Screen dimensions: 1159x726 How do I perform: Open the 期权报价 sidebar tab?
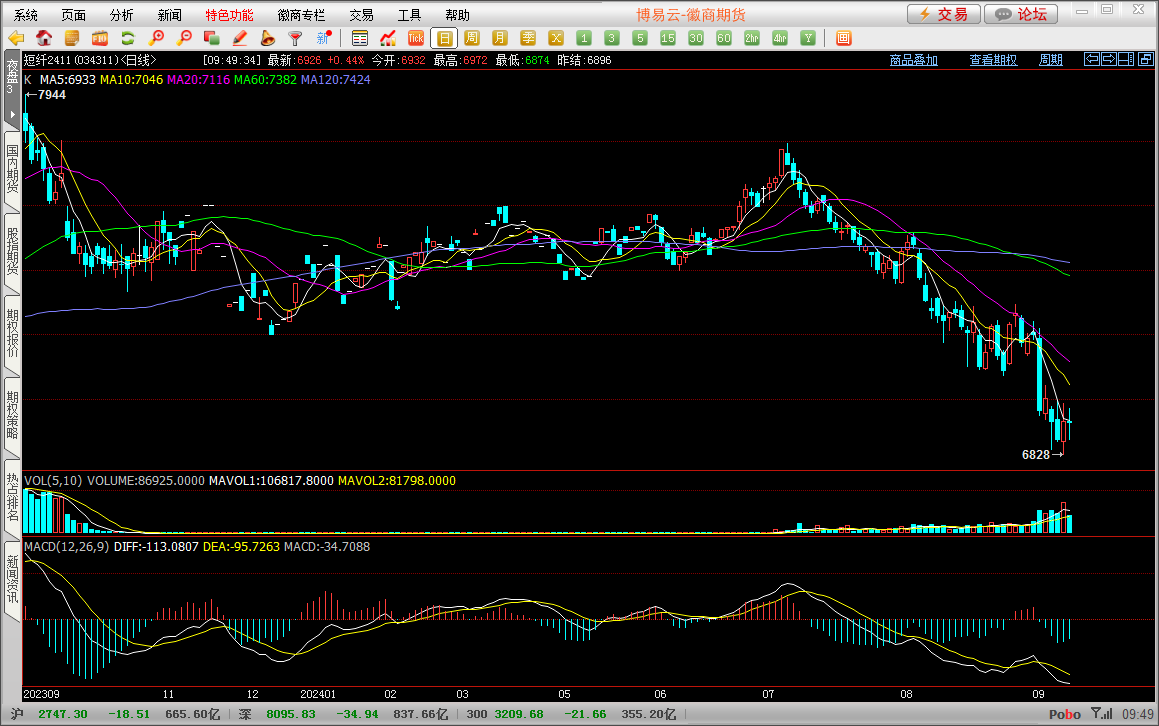point(12,333)
